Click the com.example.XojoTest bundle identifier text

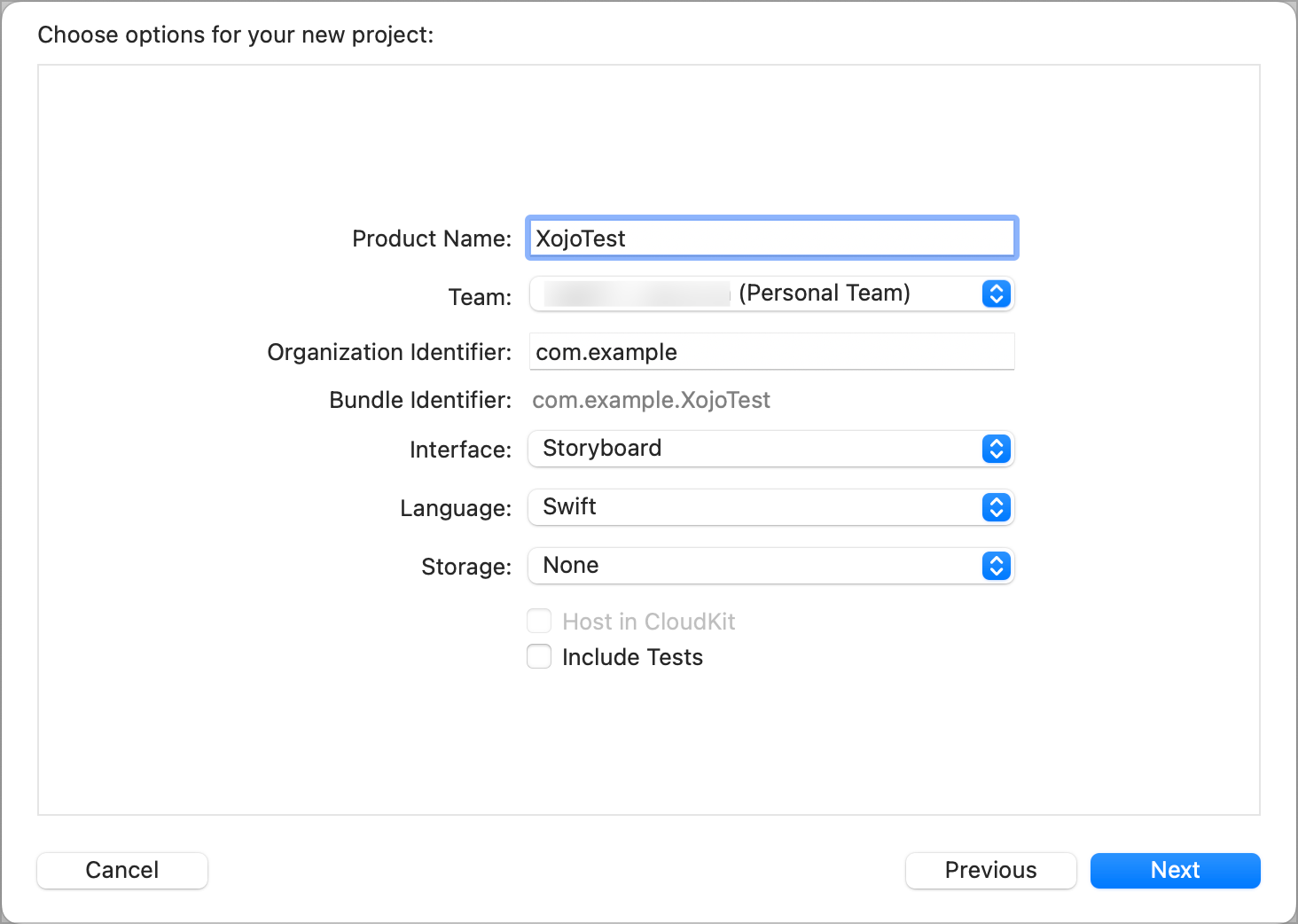click(x=651, y=401)
